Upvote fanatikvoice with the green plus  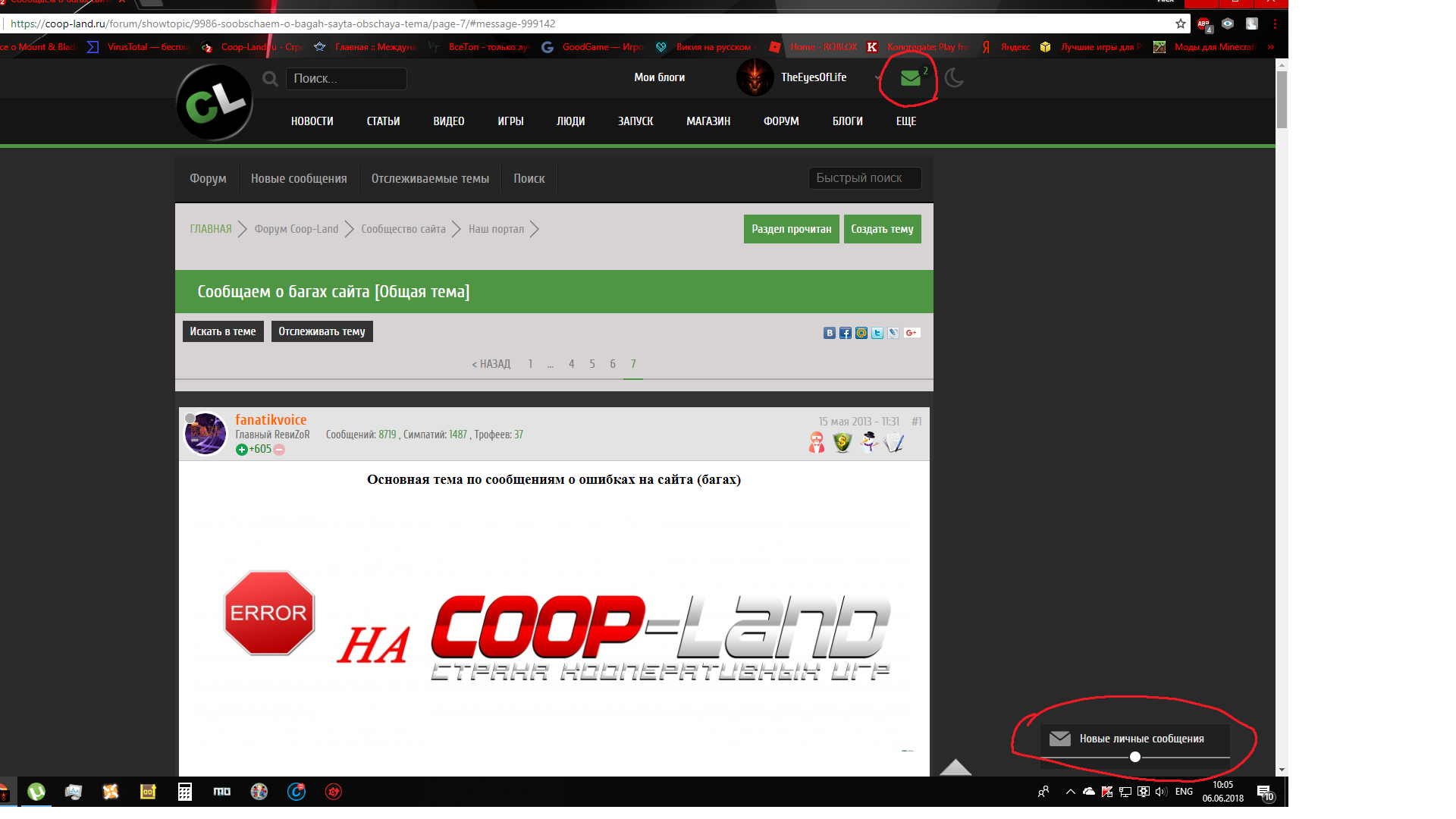[241, 450]
